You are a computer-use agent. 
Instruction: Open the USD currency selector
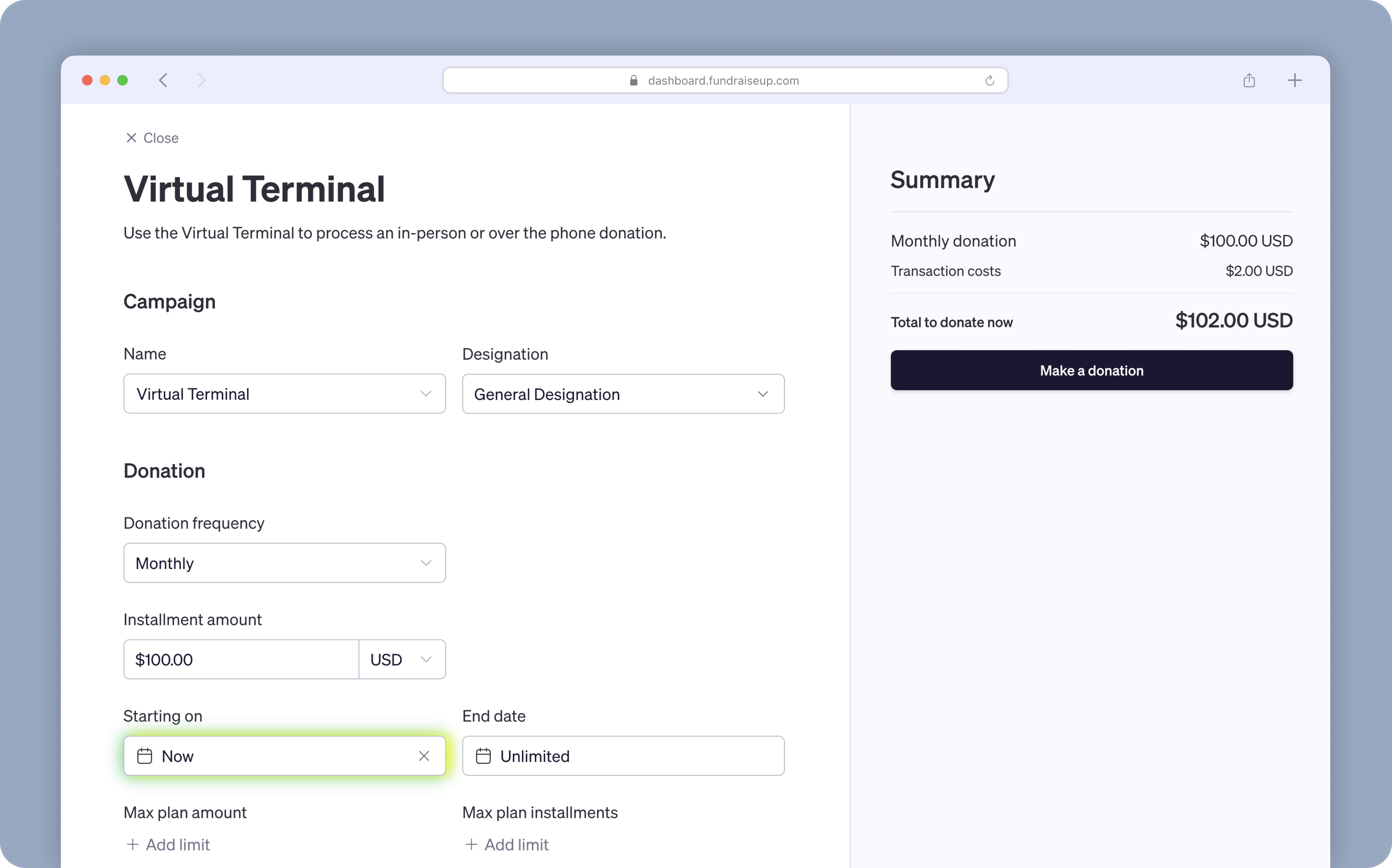402,660
